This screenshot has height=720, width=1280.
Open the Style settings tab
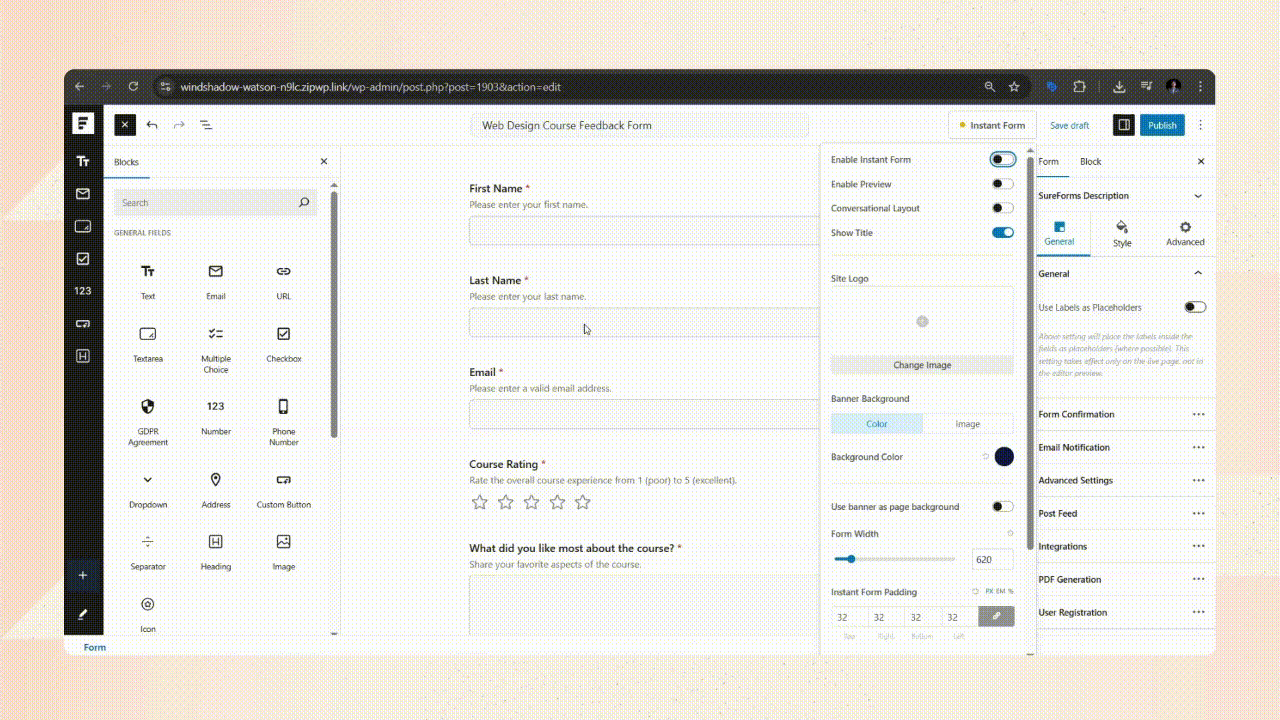(x=1122, y=234)
